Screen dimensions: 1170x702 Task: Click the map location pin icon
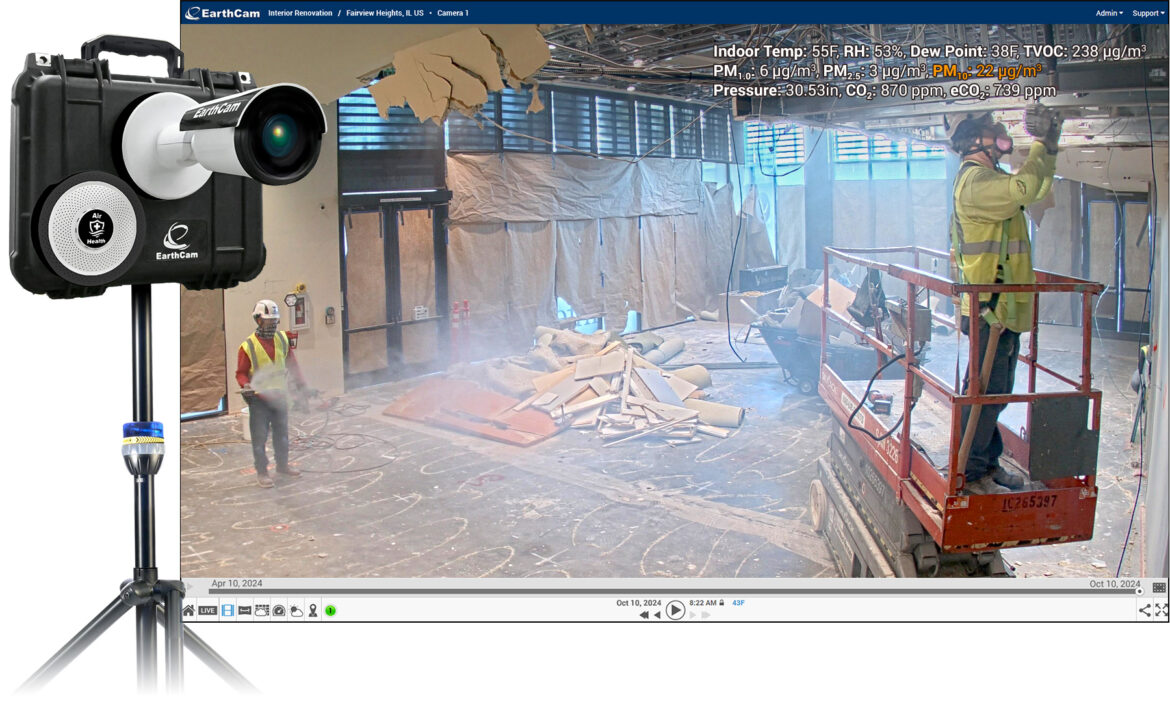tap(313, 610)
